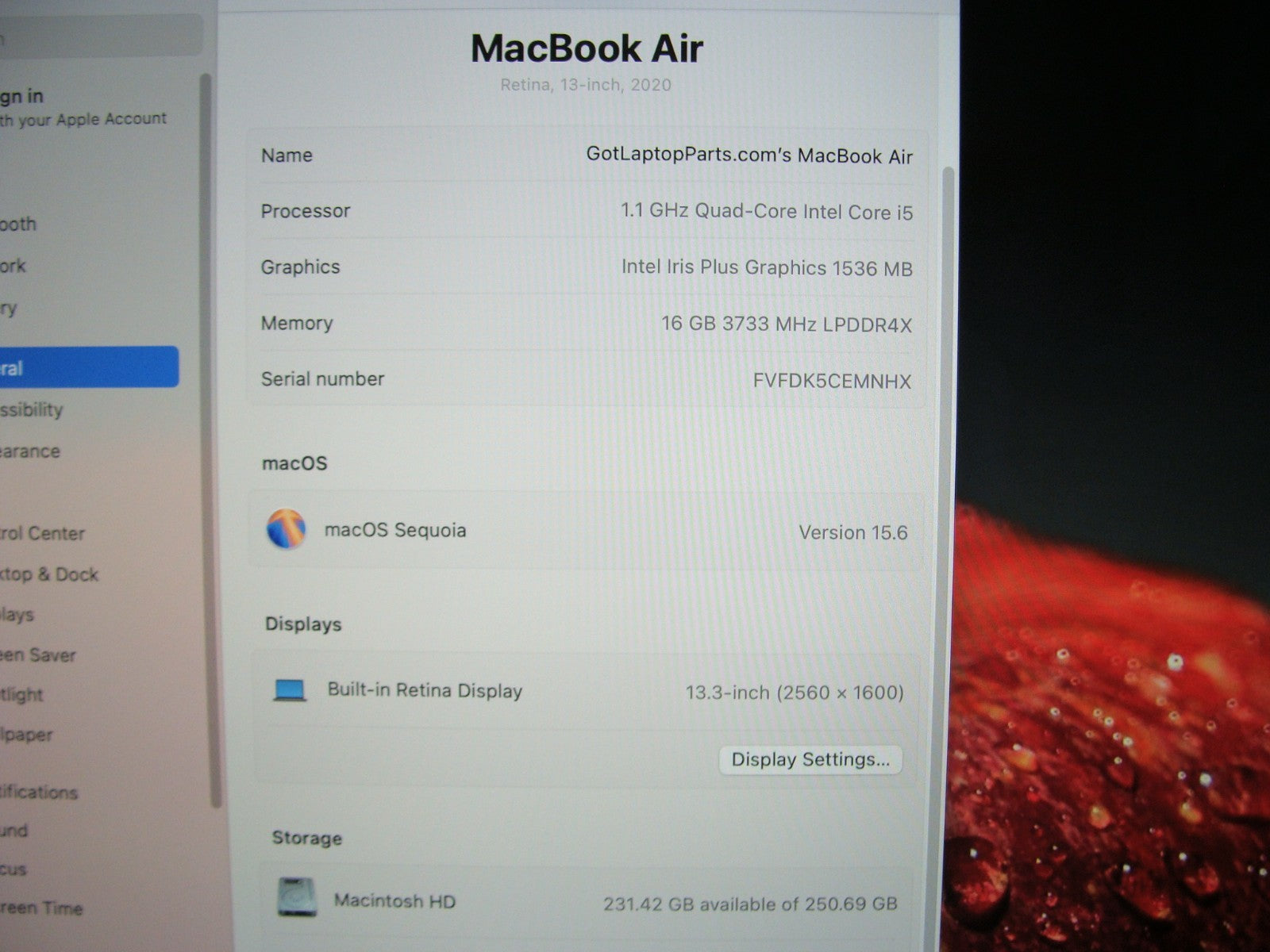Sign in with your Apple Account
1270x952 pixels.
(79, 107)
